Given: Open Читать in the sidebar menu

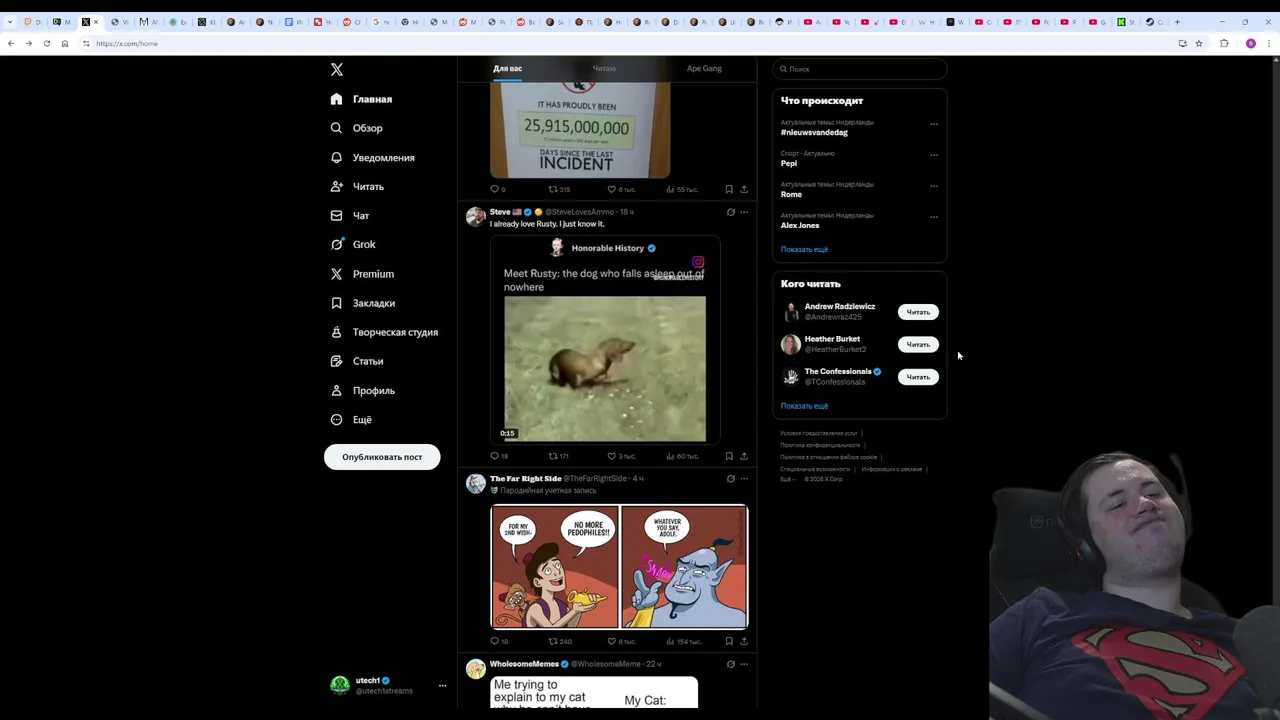Looking at the screenshot, I should (x=357, y=186).
